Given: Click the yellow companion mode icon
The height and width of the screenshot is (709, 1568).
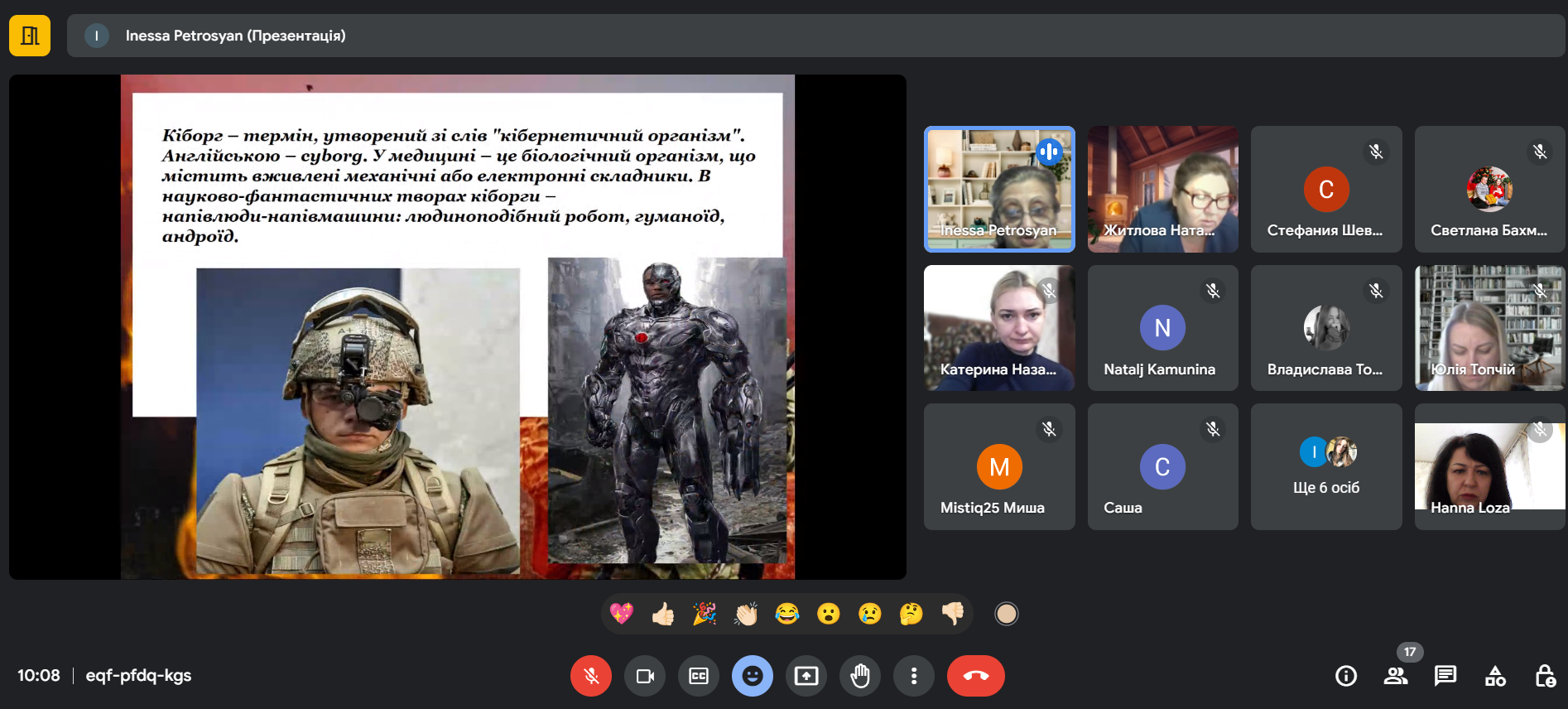Looking at the screenshot, I should pos(30,36).
